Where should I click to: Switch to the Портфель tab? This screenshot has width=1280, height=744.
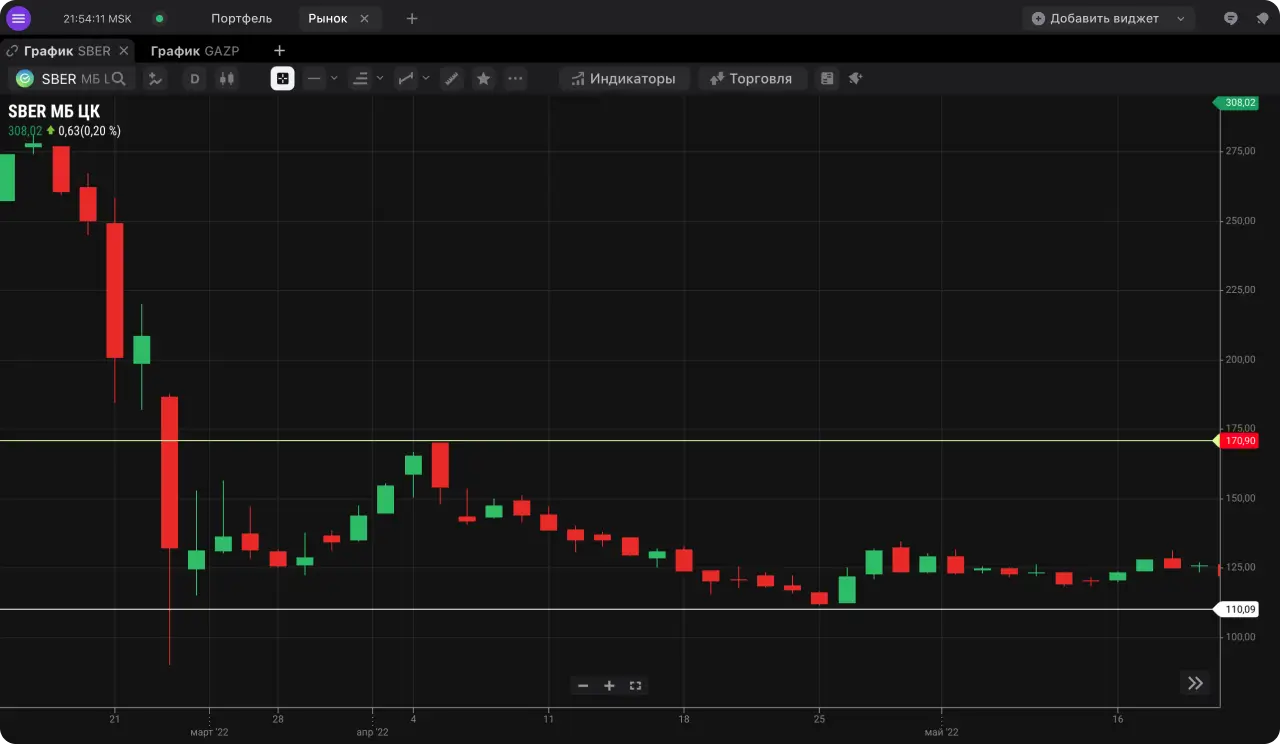point(241,18)
